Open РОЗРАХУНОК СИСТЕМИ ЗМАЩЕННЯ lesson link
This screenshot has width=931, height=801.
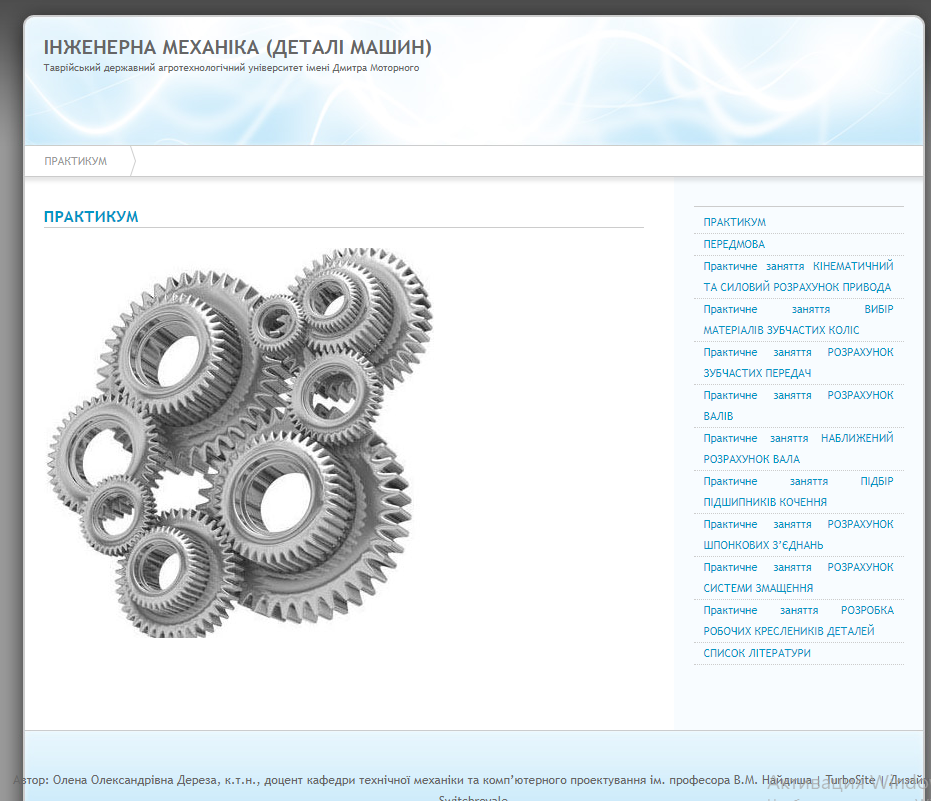click(798, 578)
